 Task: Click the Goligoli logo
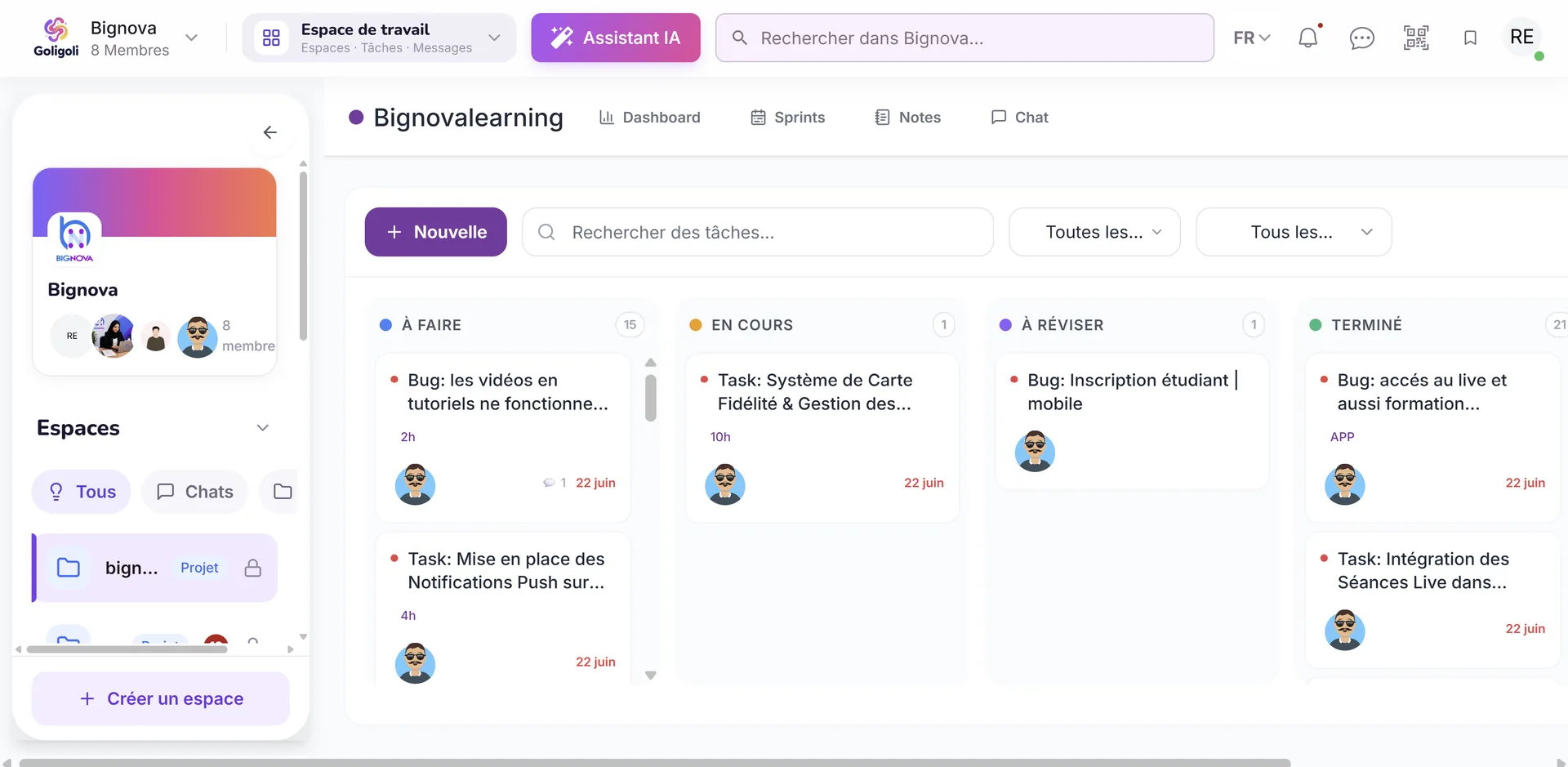(56, 38)
